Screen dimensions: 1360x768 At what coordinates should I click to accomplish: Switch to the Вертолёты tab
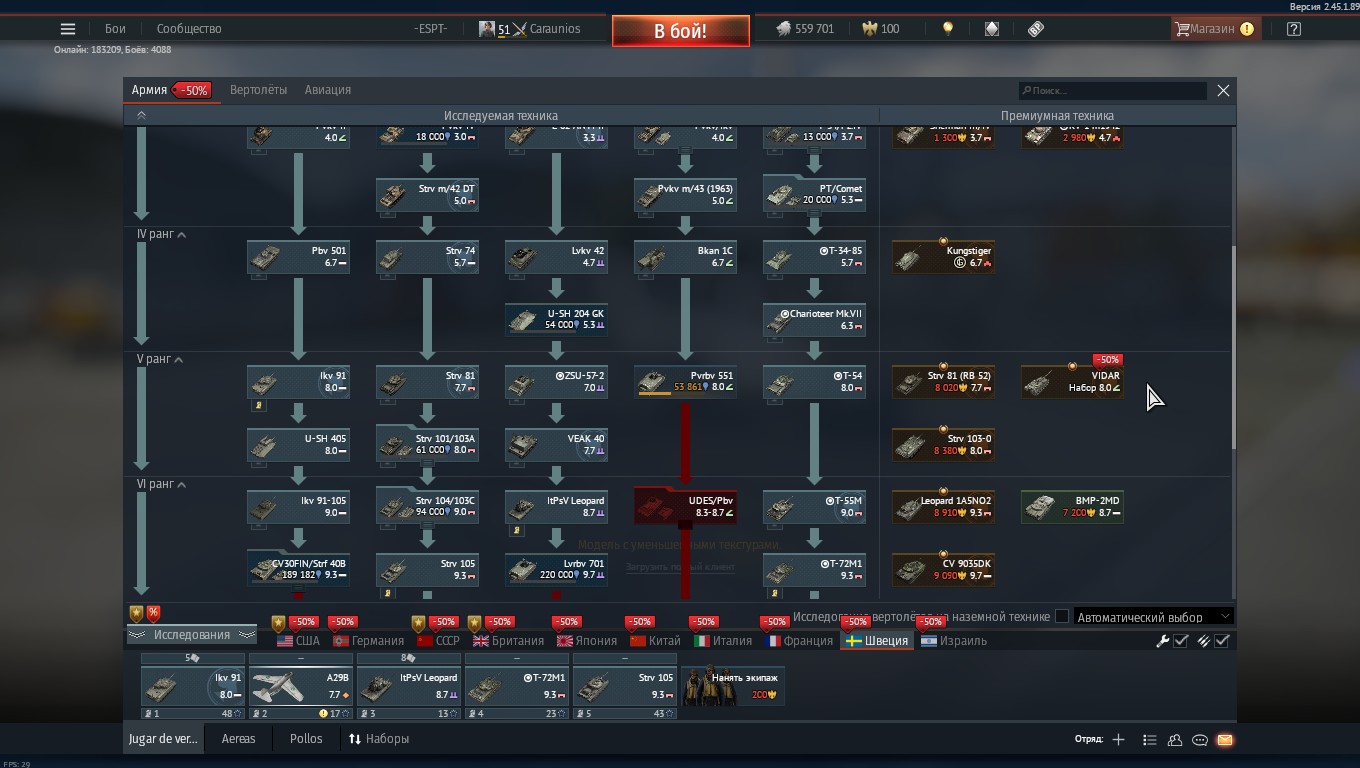coord(258,90)
